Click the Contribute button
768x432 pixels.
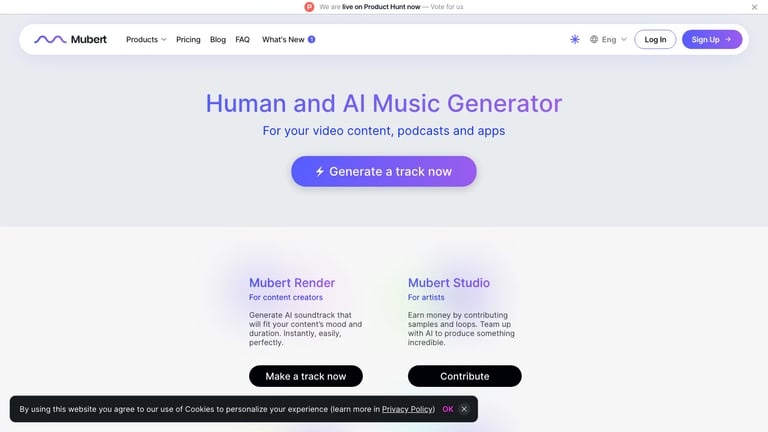(x=464, y=376)
